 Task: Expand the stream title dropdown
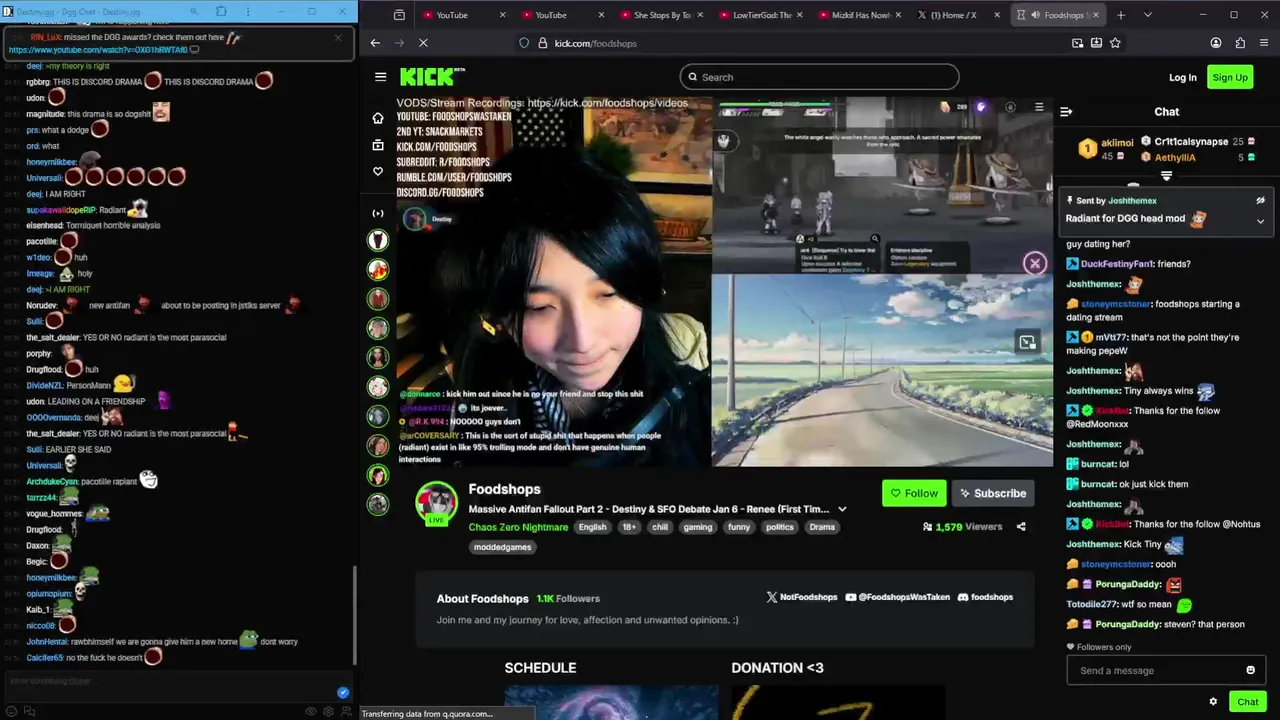pos(842,509)
